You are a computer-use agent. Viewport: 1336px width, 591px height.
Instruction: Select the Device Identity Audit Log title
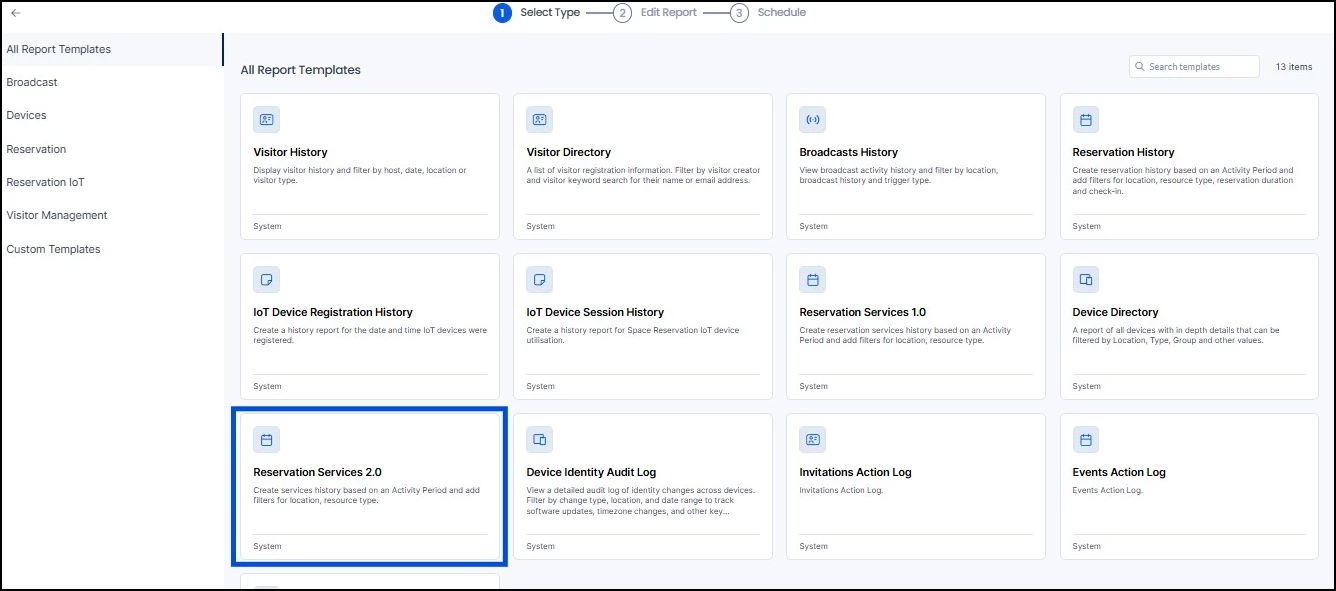(592, 472)
